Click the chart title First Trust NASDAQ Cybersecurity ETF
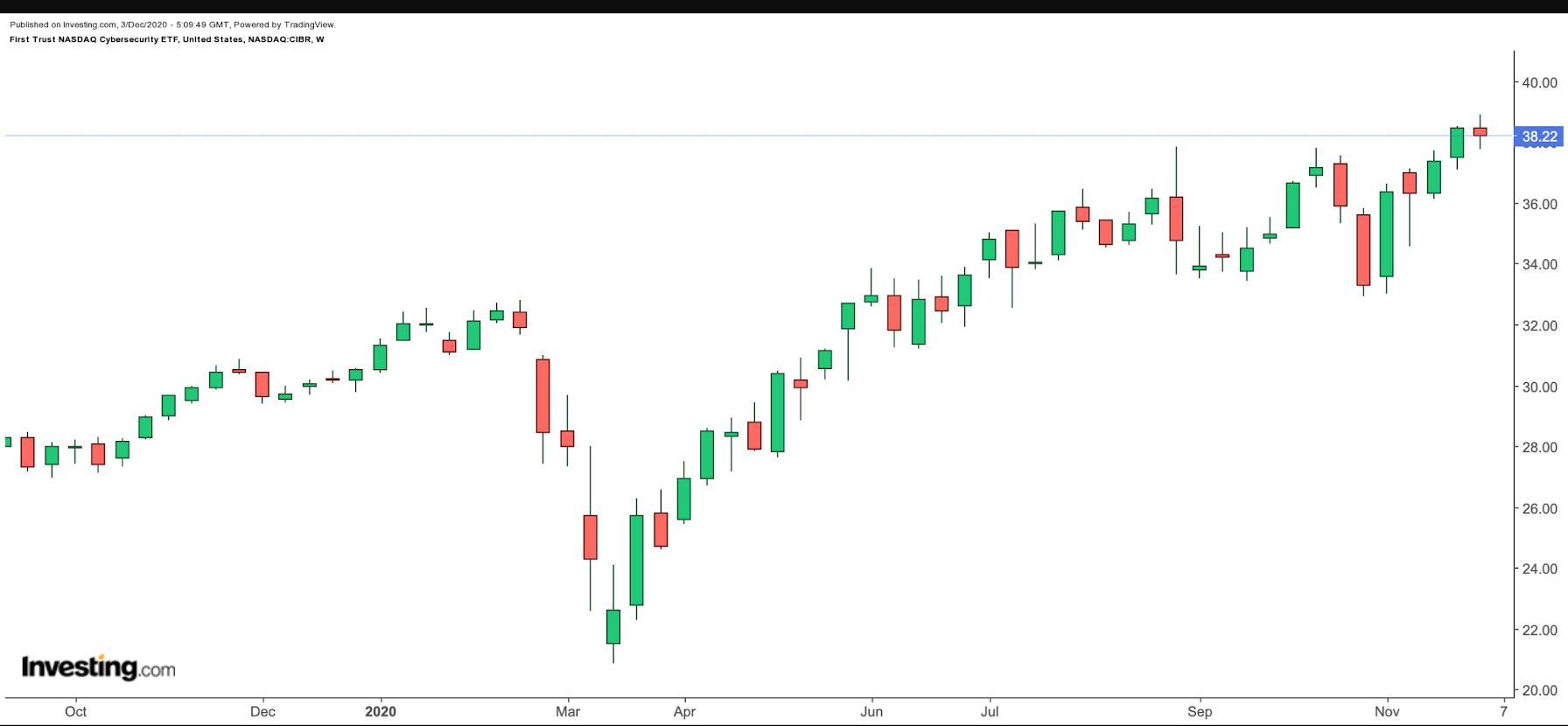This screenshot has width=1568, height=726. point(166,39)
